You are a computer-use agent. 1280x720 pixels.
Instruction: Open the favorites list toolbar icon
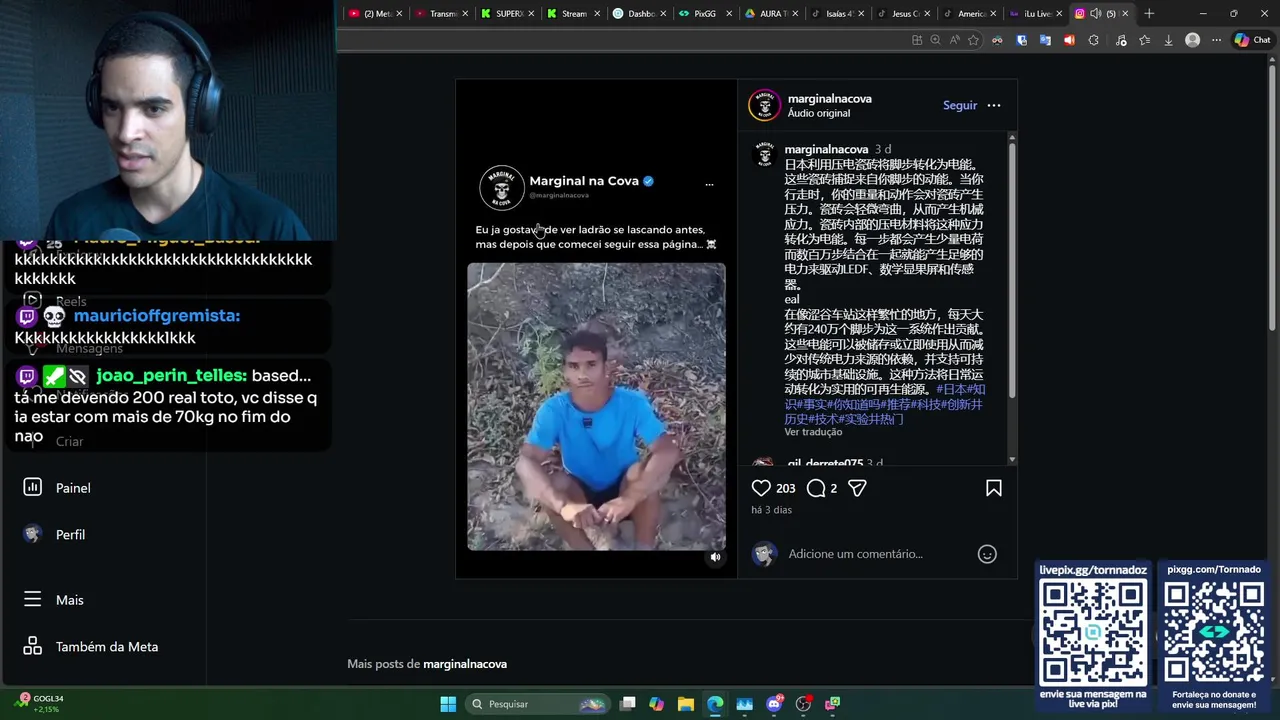click(x=1144, y=40)
